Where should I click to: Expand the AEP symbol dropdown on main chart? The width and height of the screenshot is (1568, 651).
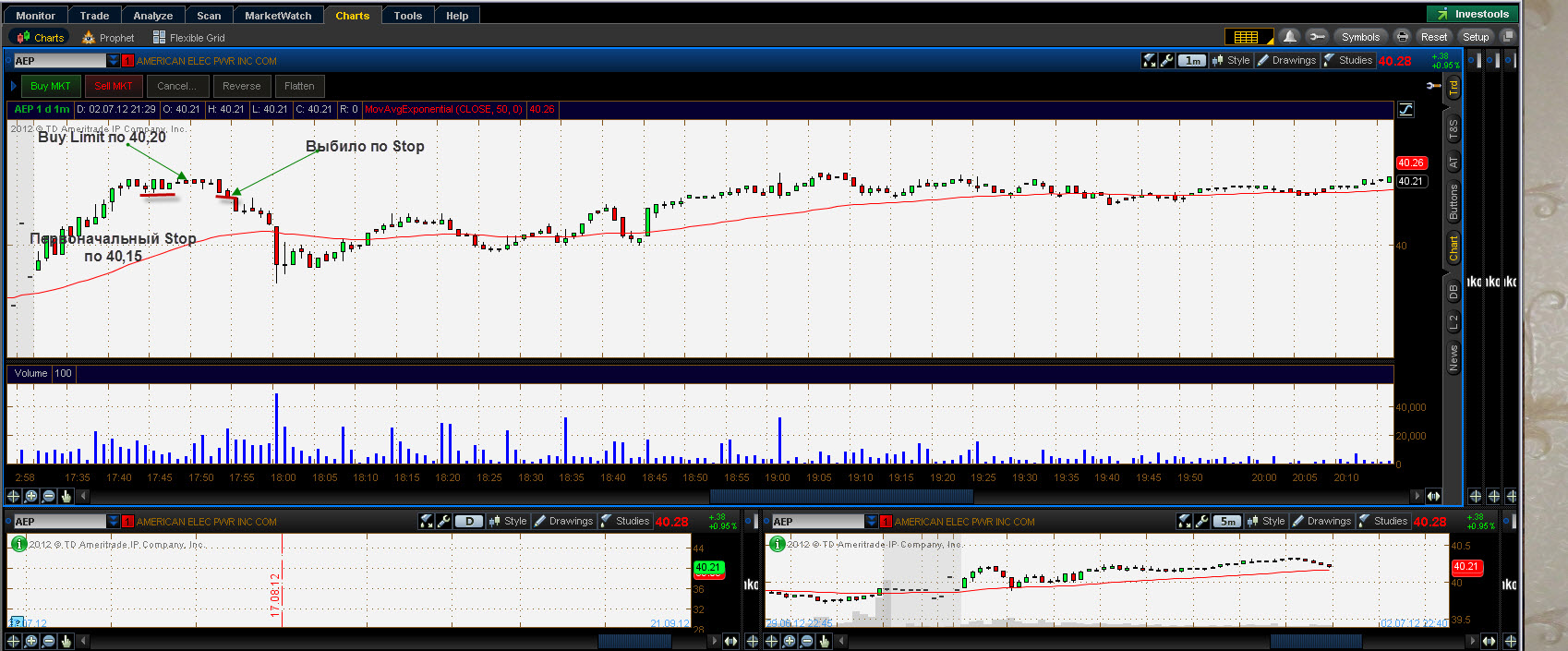(x=113, y=60)
